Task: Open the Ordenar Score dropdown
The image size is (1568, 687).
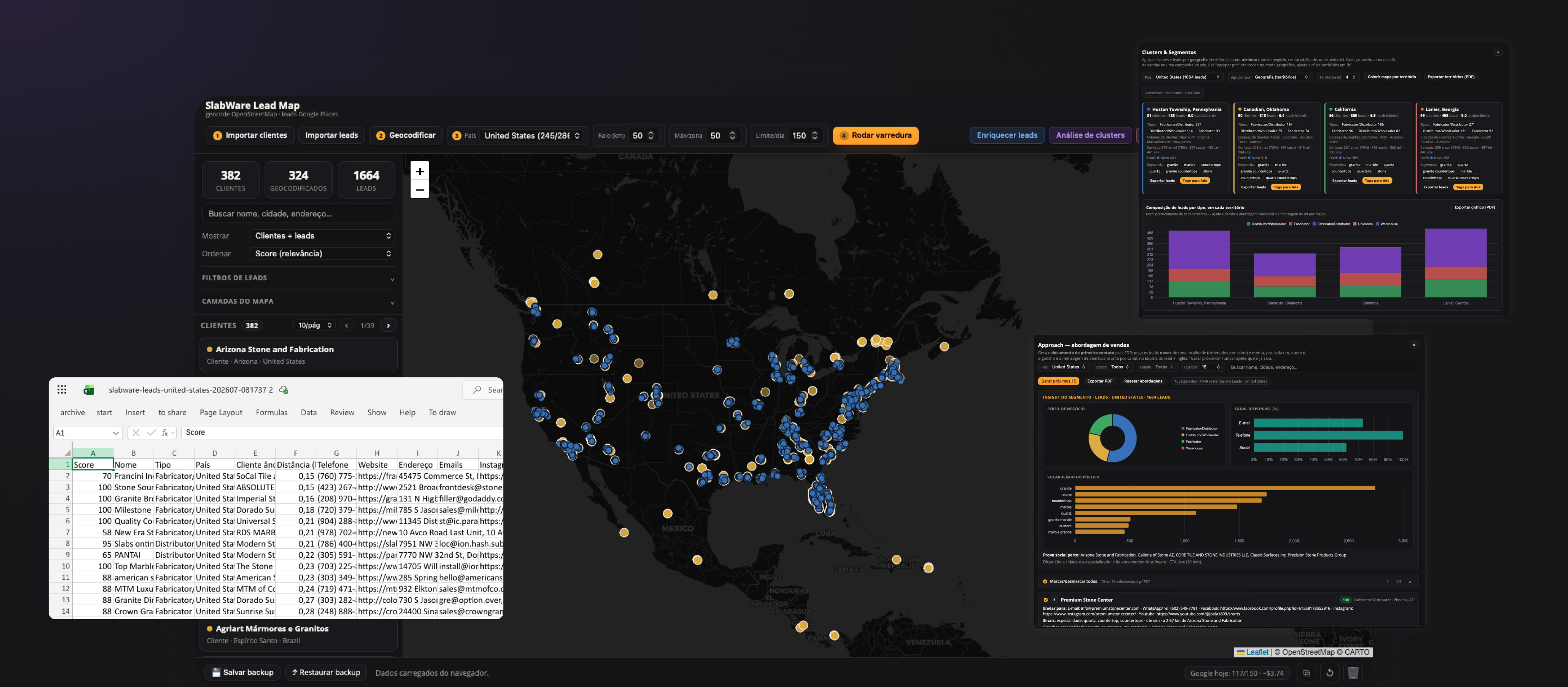Action: [323, 253]
